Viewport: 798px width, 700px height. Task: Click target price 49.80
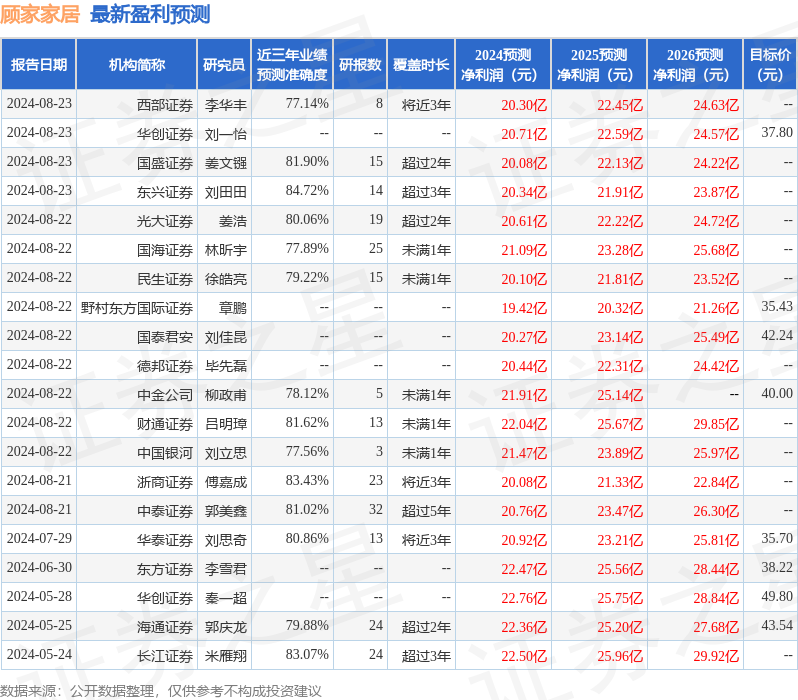pyautogui.click(x=777, y=597)
